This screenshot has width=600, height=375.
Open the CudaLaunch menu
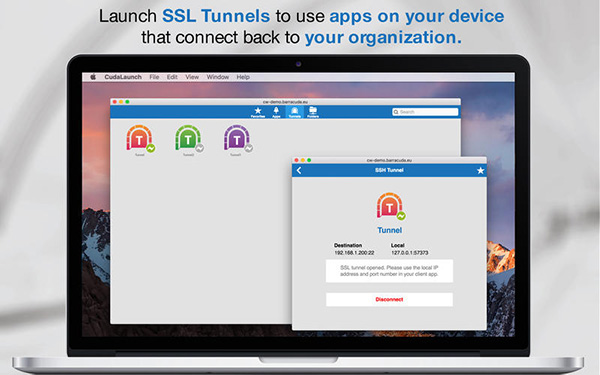point(123,77)
